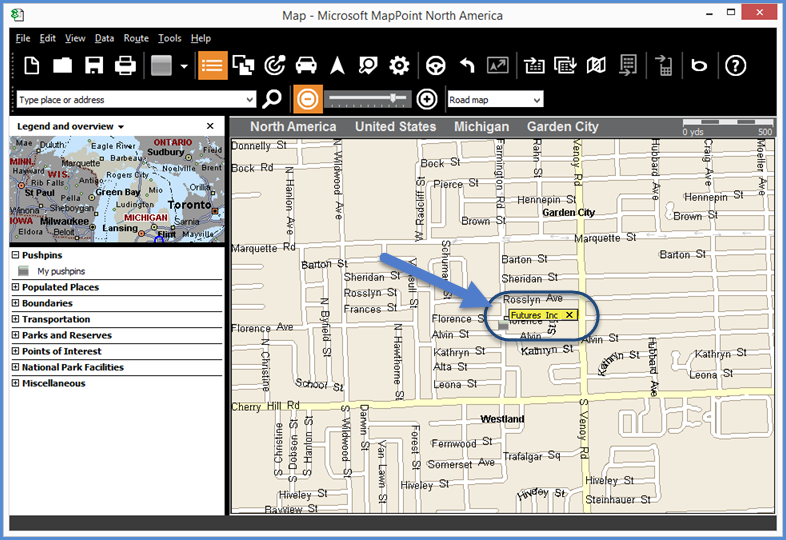Viewport: 786px width, 540px height.
Task: Click the North America breadcrumb link
Action: point(293,127)
